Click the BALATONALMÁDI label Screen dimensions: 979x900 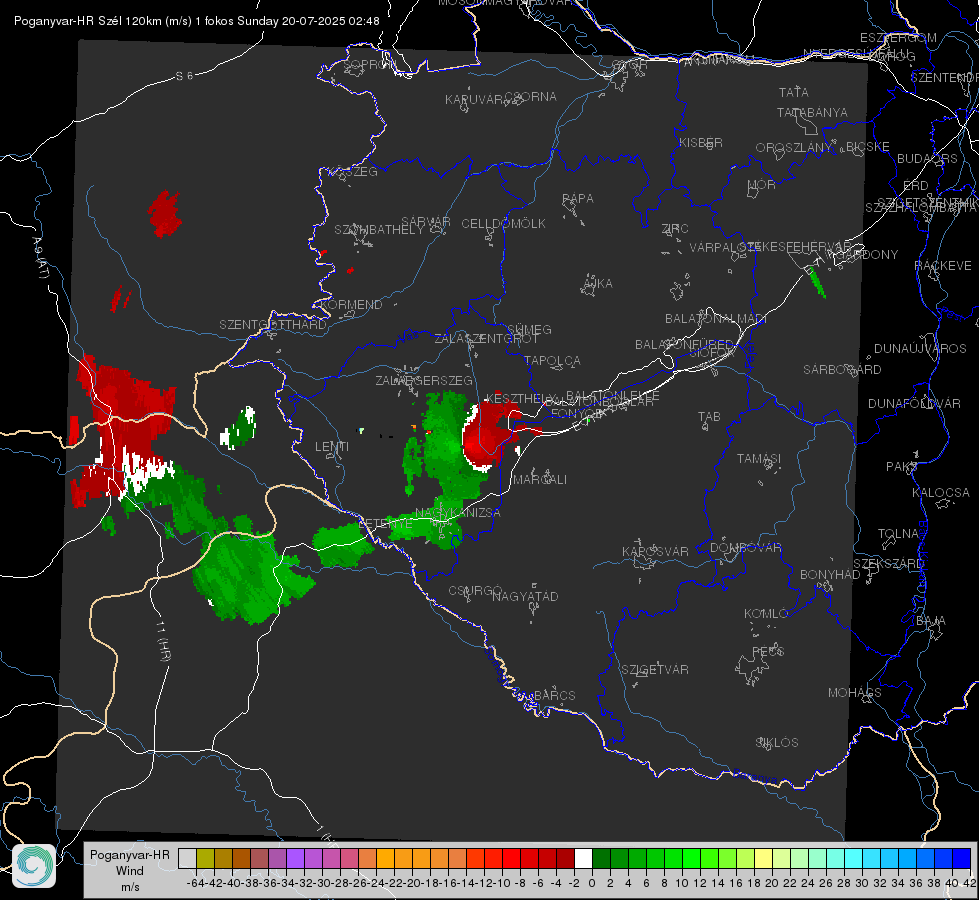[716, 319]
